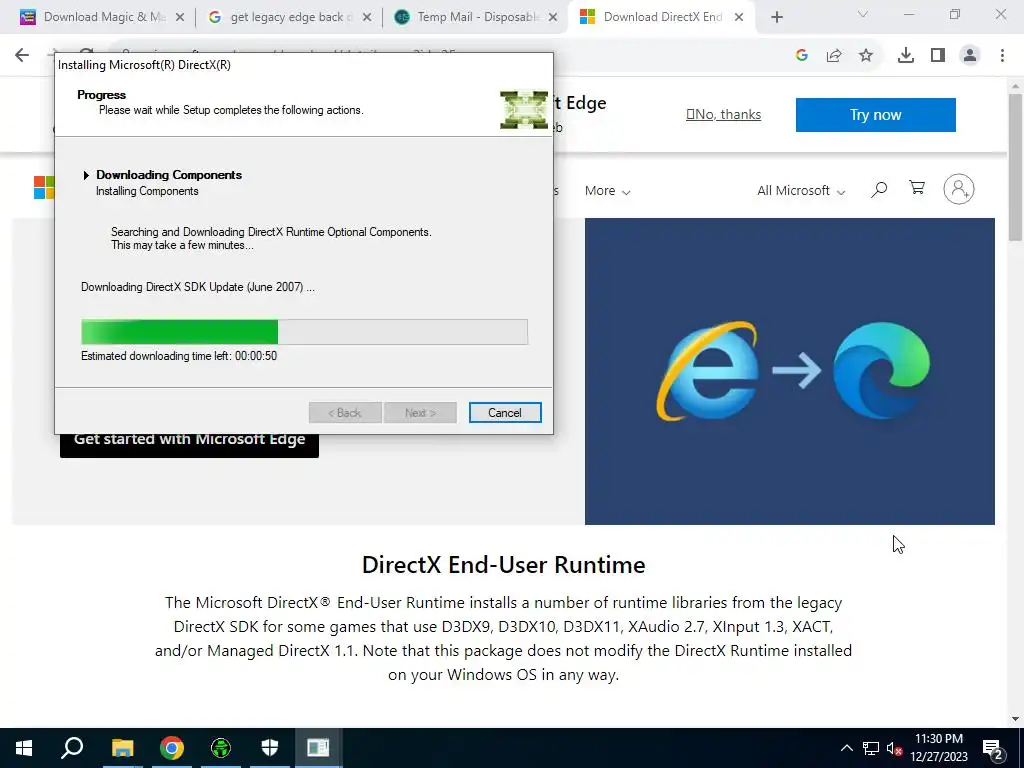Open the Chrome three-dot menu

1002,56
